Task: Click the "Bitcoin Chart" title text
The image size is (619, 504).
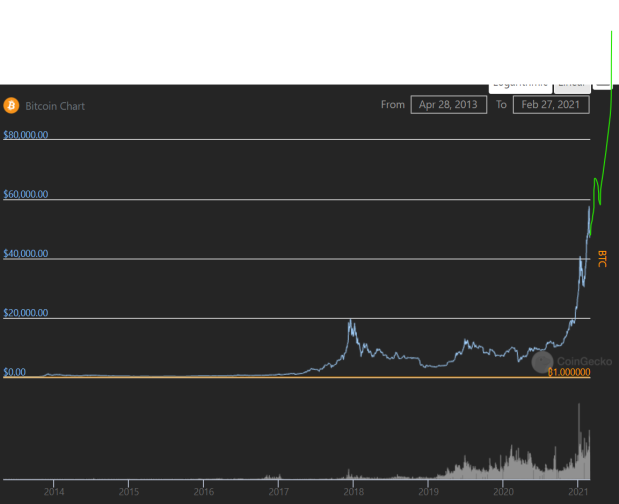Action: pyautogui.click(x=55, y=106)
